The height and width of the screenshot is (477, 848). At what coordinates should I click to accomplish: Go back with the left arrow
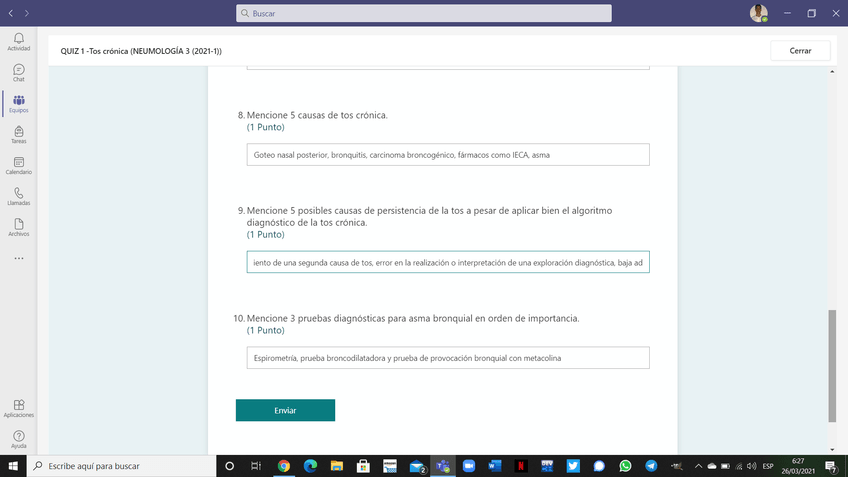(11, 13)
